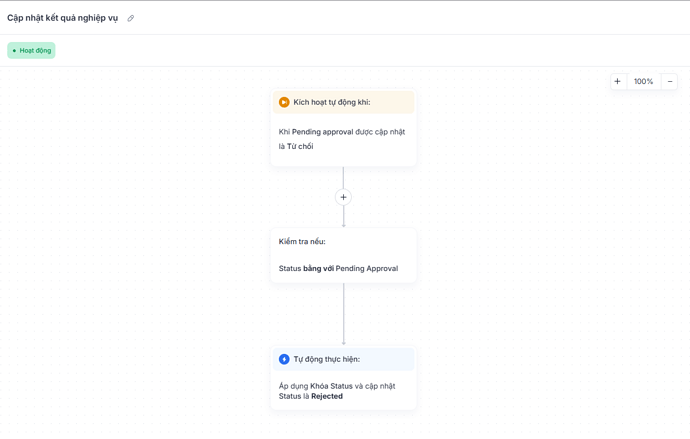Open the Tự động thực hiện action header
The height and width of the screenshot is (439, 690).
(343, 359)
